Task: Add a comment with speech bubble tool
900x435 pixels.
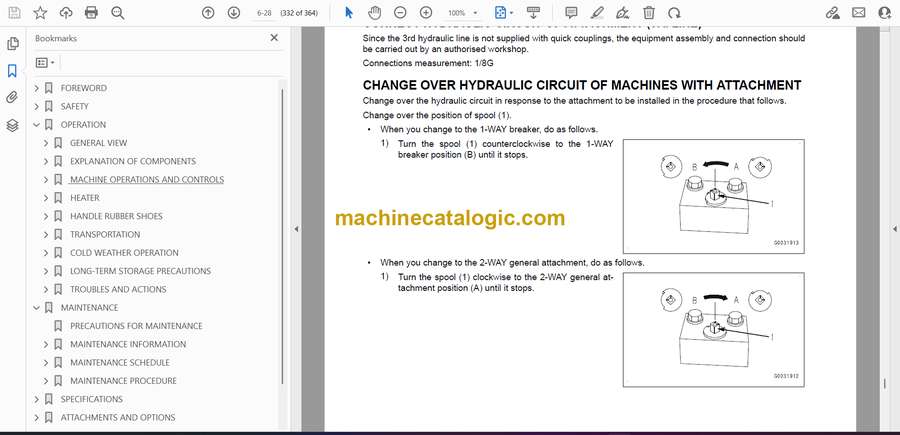Action: click(571, 13)
